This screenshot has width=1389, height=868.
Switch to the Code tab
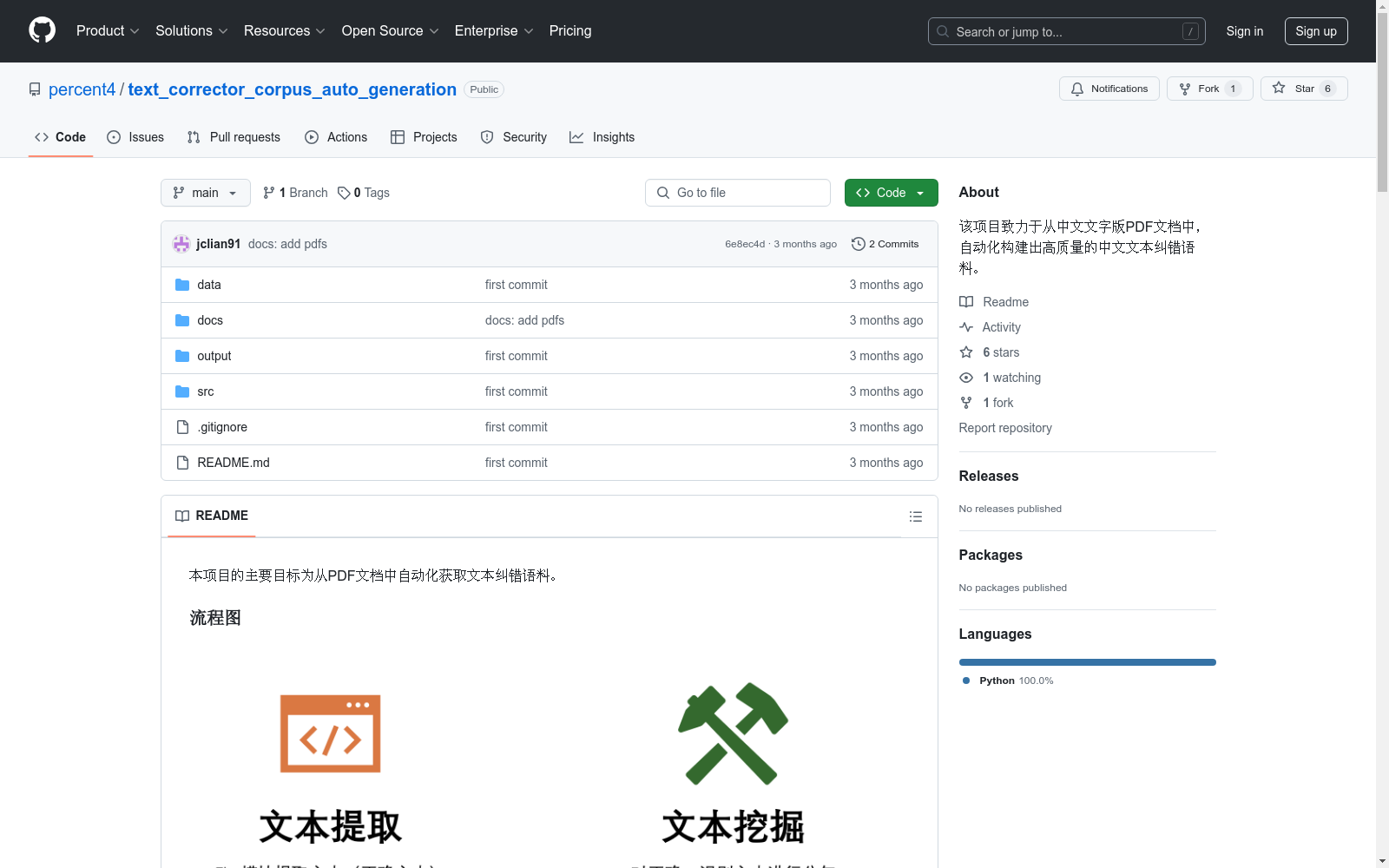[60, 137]
